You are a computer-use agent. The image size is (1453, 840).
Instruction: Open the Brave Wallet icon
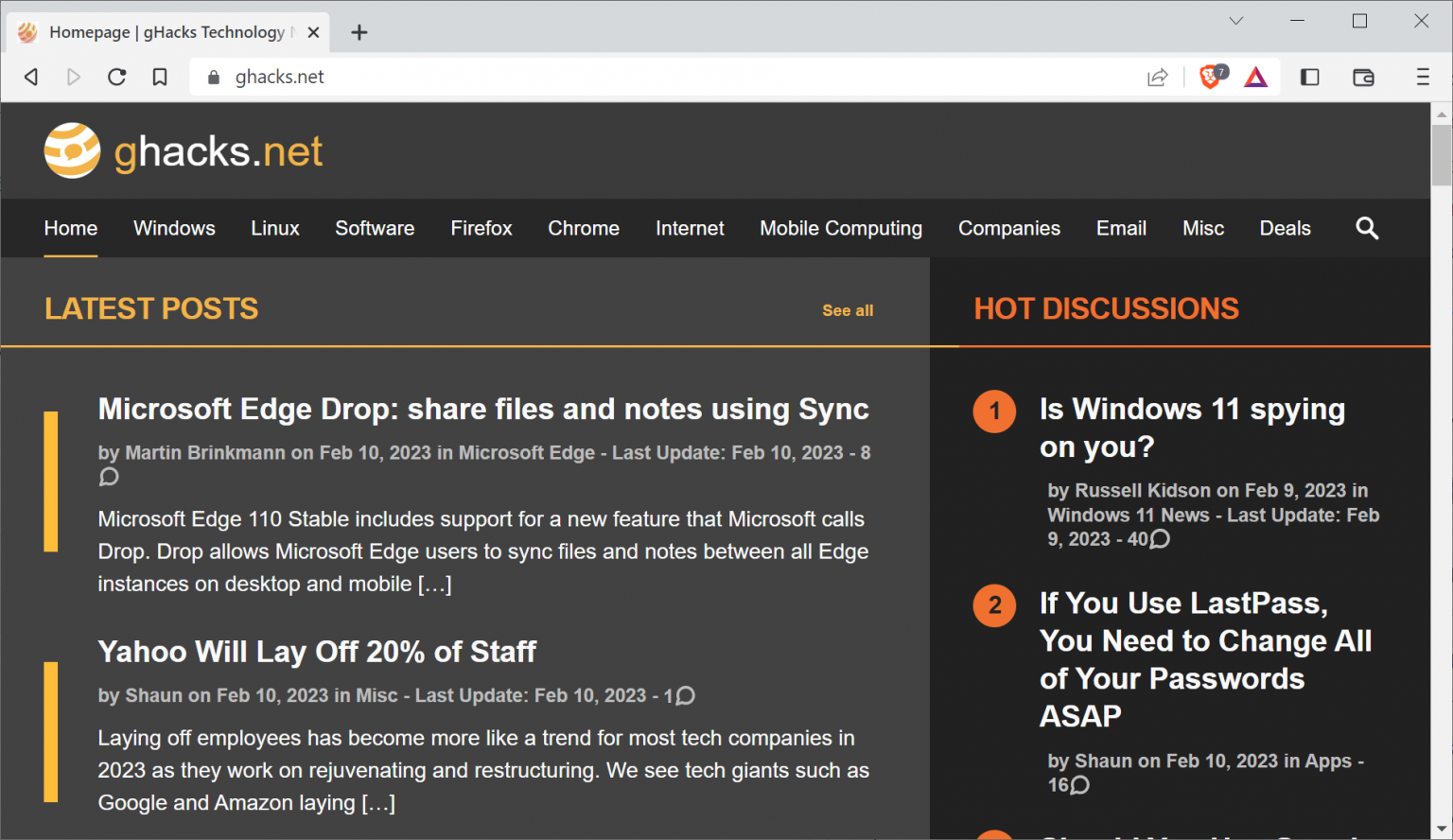pos(1363,78)
